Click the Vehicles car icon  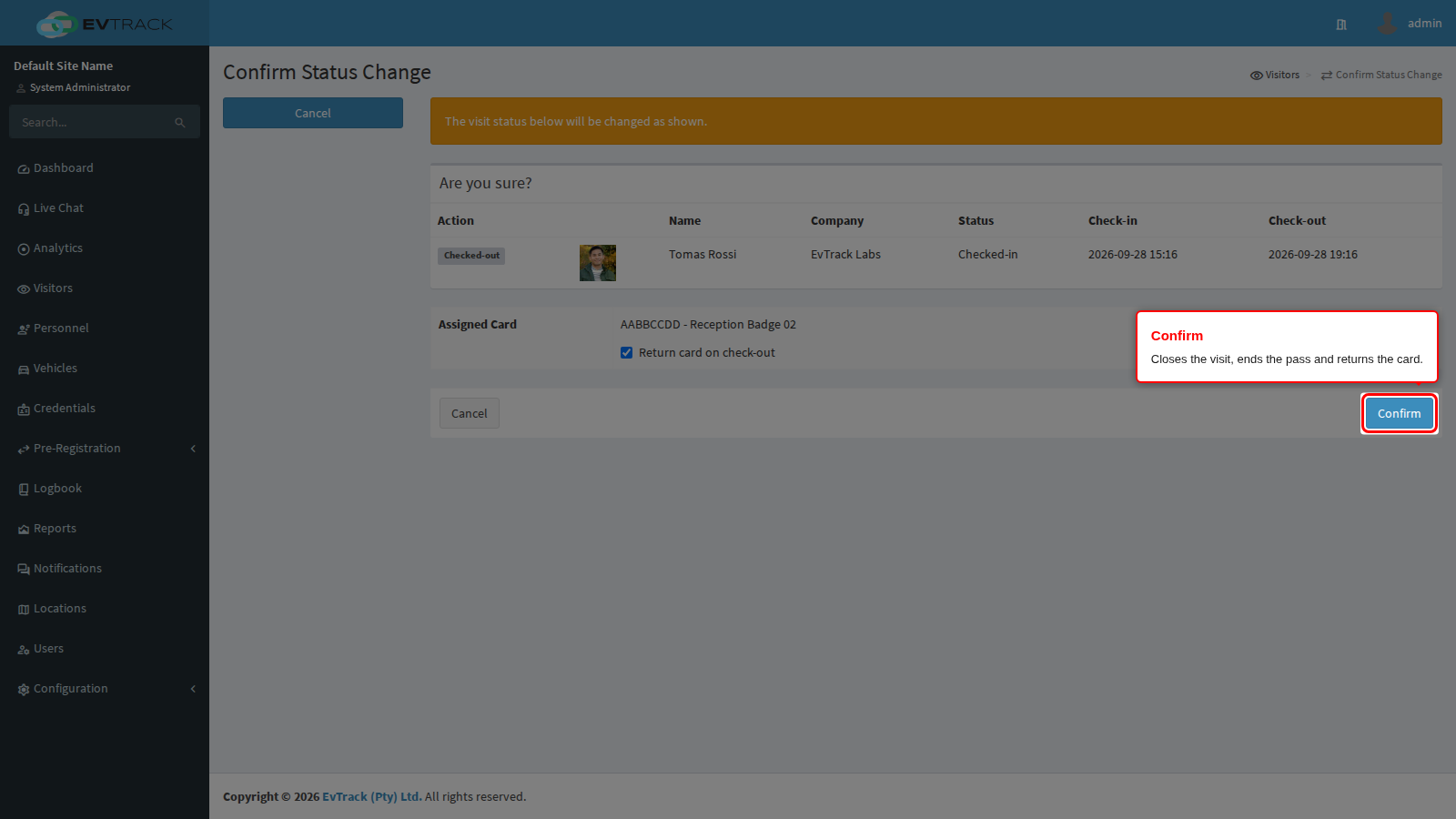(x=24, y=369)
